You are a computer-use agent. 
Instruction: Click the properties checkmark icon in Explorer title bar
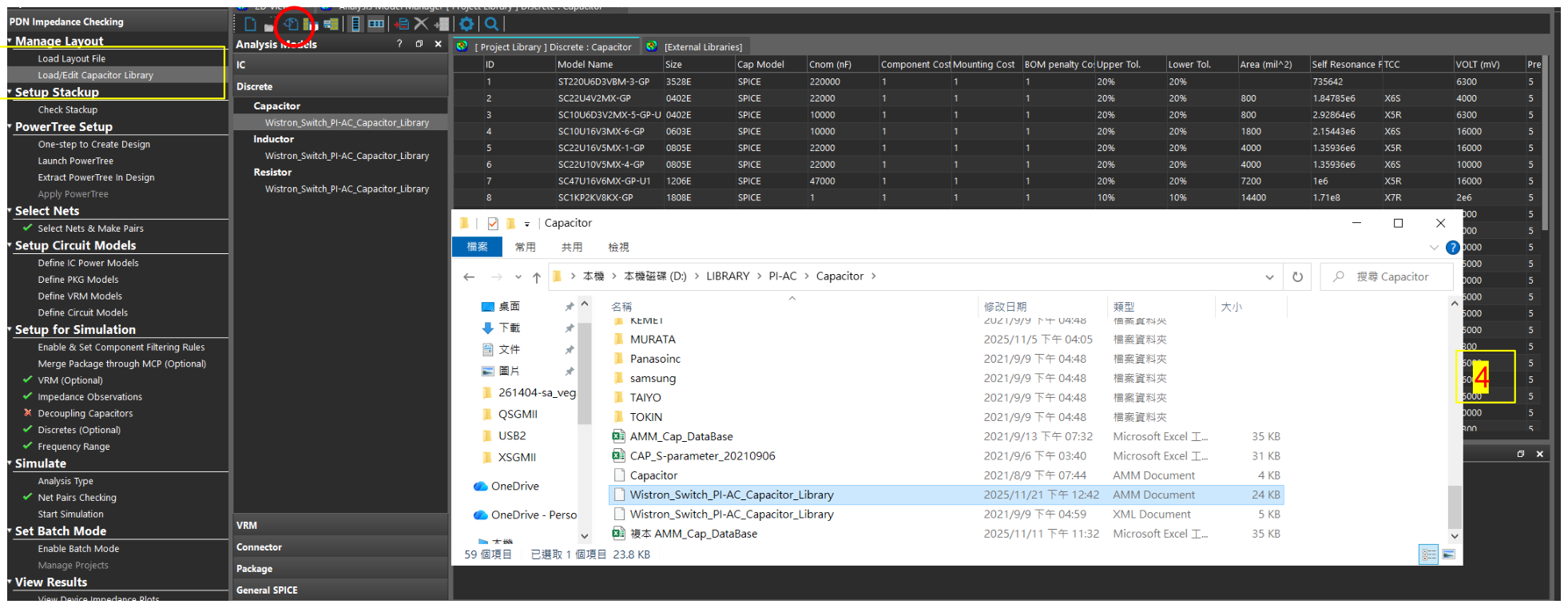493,224
